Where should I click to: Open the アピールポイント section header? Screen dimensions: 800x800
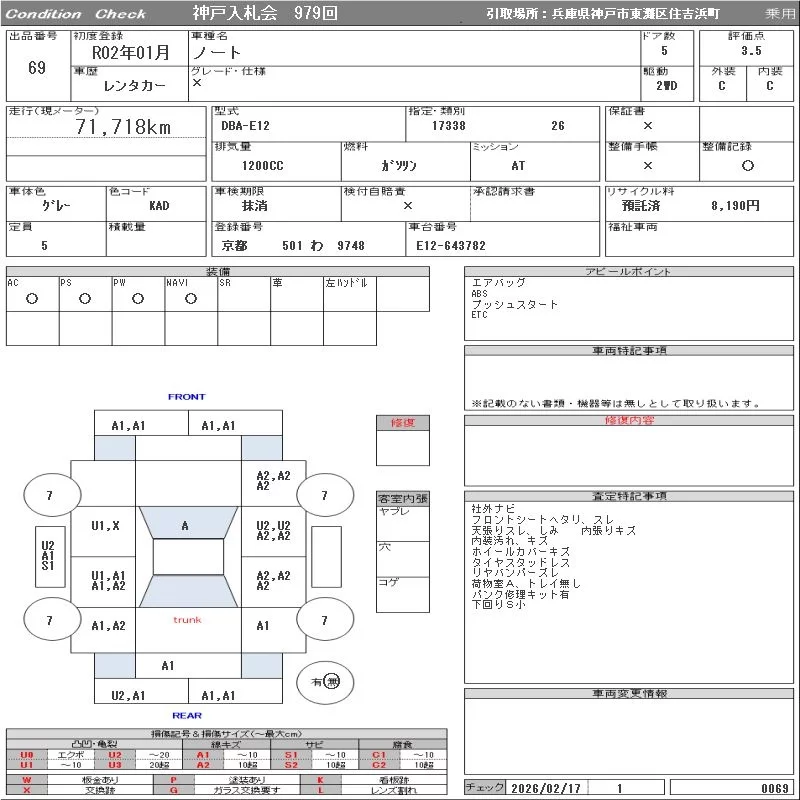[x=629, y=272]
